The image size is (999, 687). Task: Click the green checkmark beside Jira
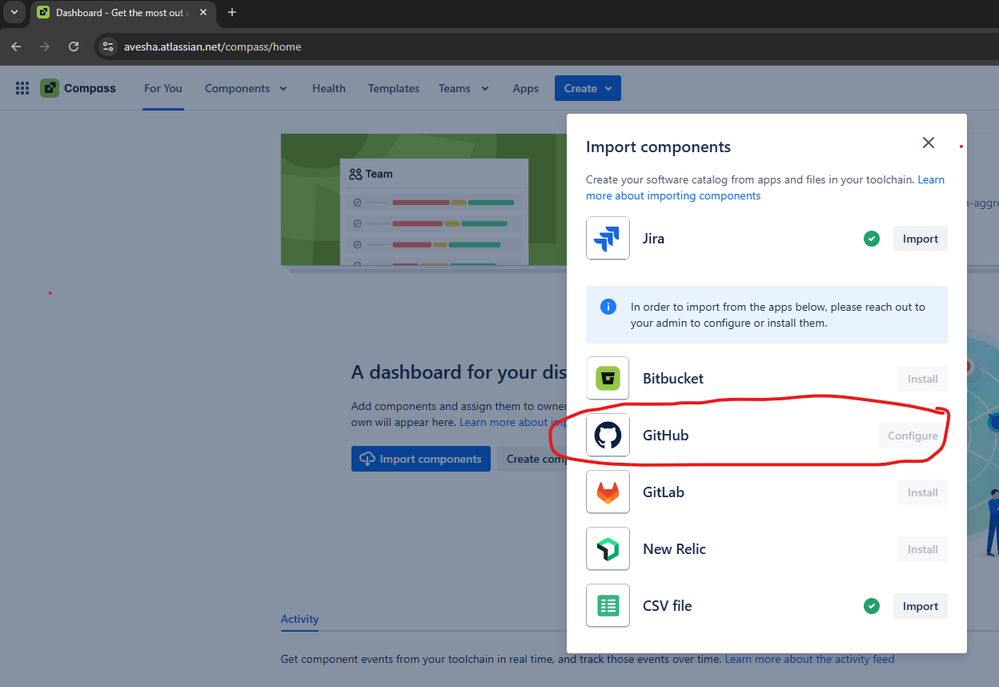click(871, 238)
